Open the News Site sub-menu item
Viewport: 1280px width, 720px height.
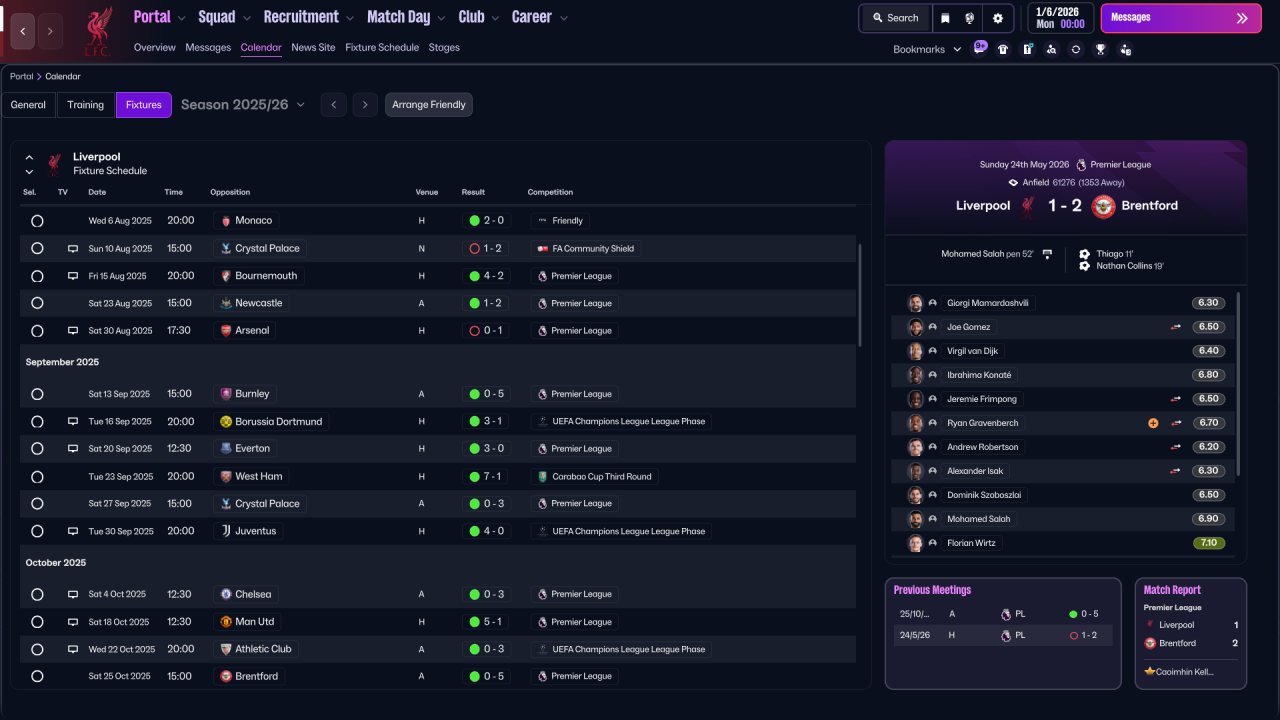pyautogui.click(x=313, y=48)
